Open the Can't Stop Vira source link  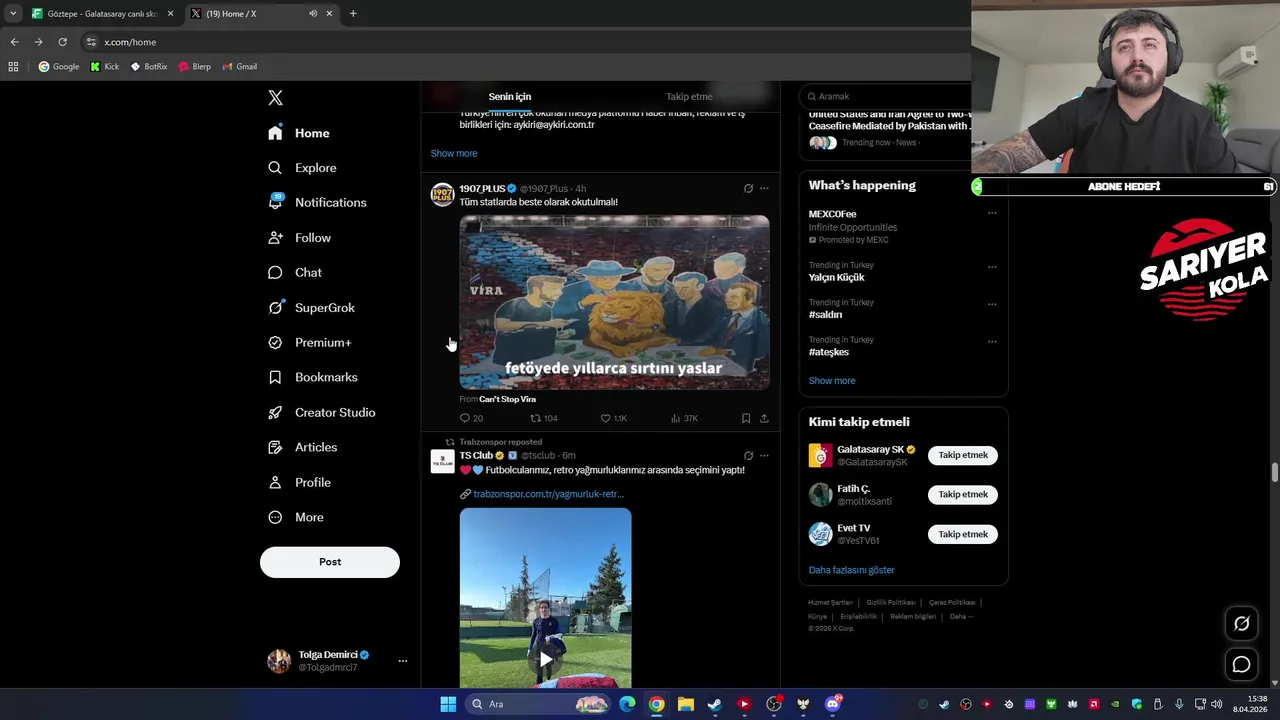(507, 399)
